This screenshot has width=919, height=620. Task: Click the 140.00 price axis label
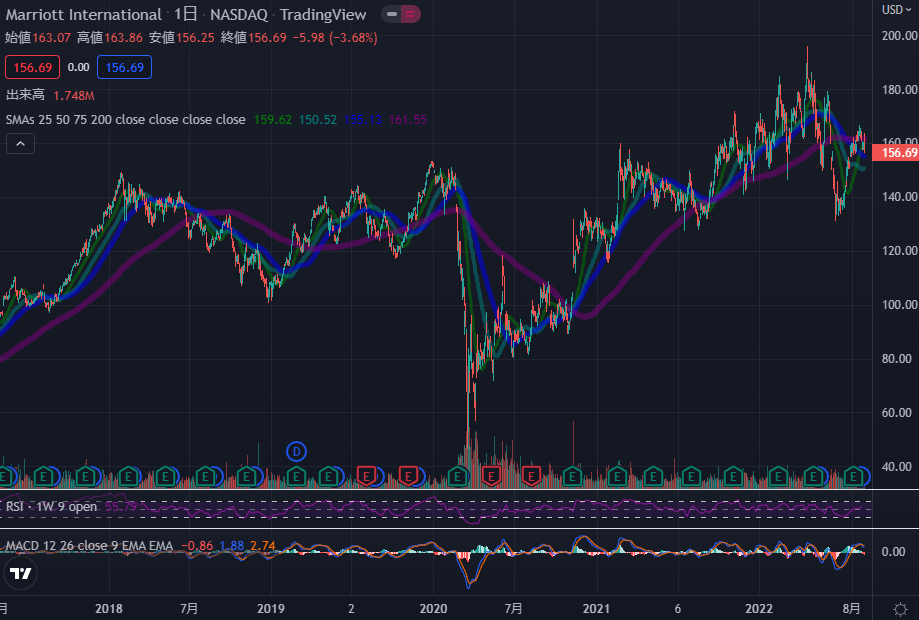[x=900, y=197]
